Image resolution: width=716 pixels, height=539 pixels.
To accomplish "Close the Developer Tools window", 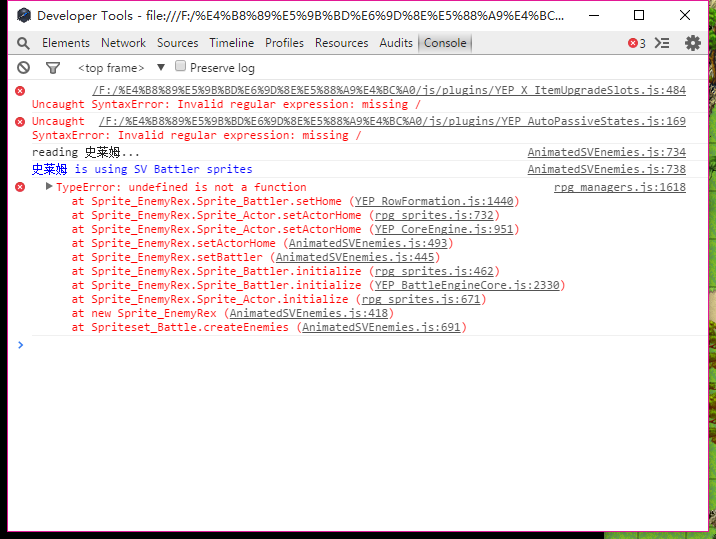I will click(x=684, y=15).
